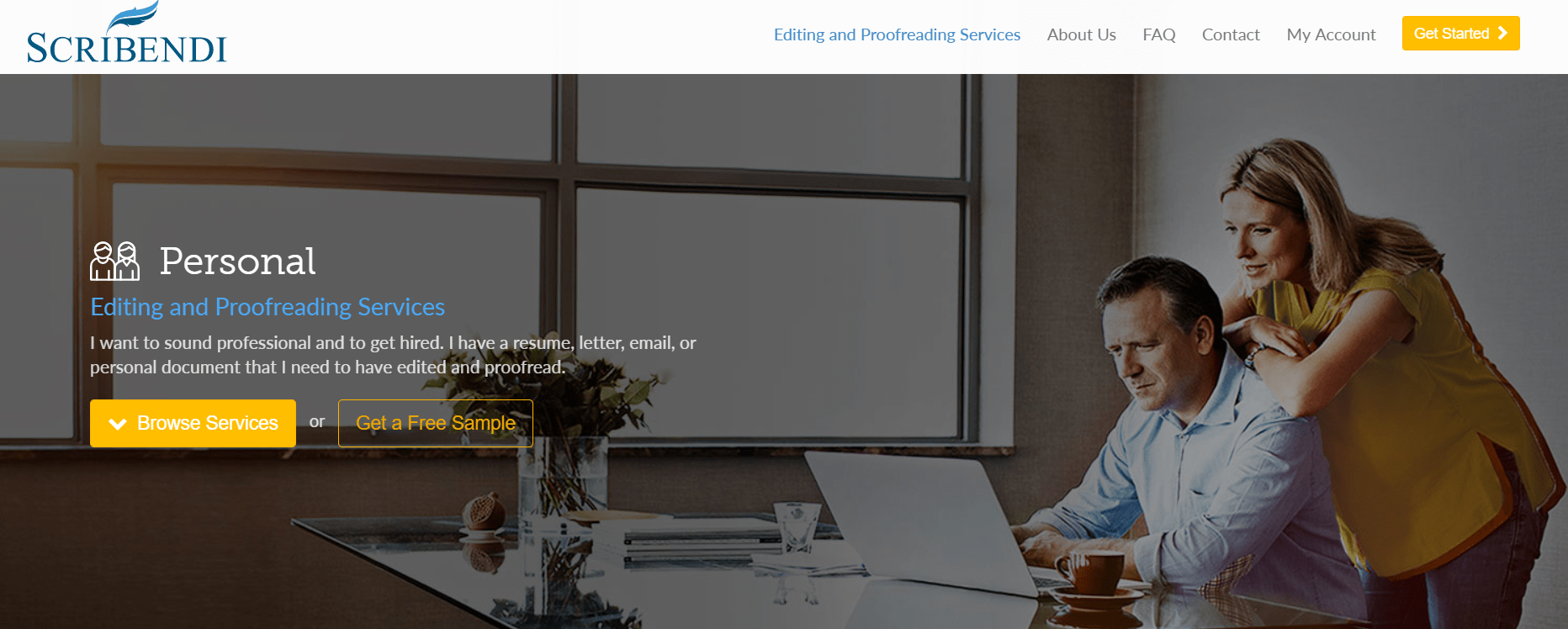This screenshot has width=1568, height=629.
Task: Request Get a Free Sample
Action: click(x=436, y=423)
